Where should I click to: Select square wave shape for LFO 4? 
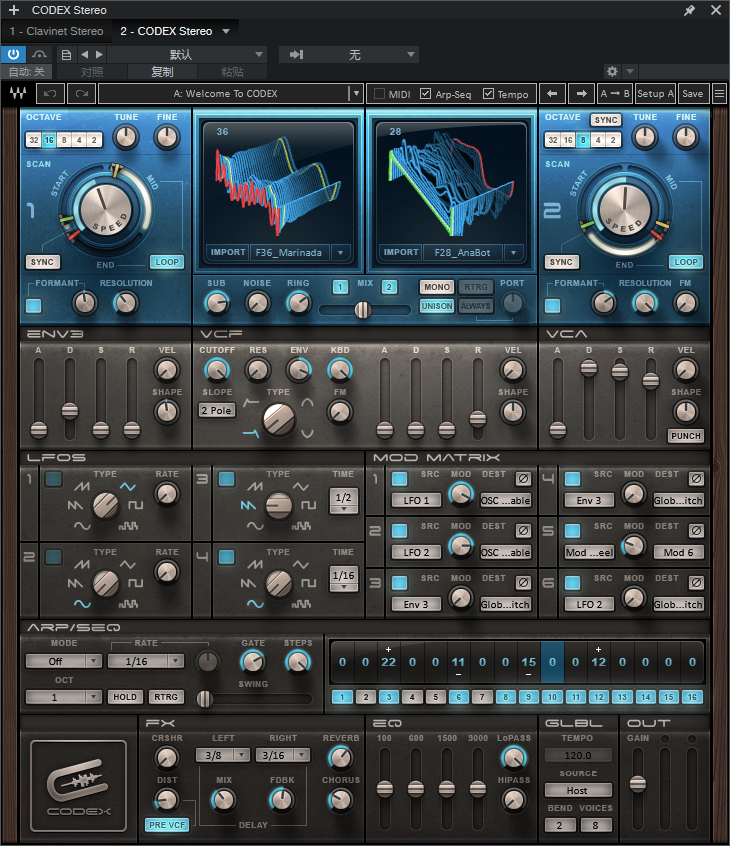tap(309, 583)
